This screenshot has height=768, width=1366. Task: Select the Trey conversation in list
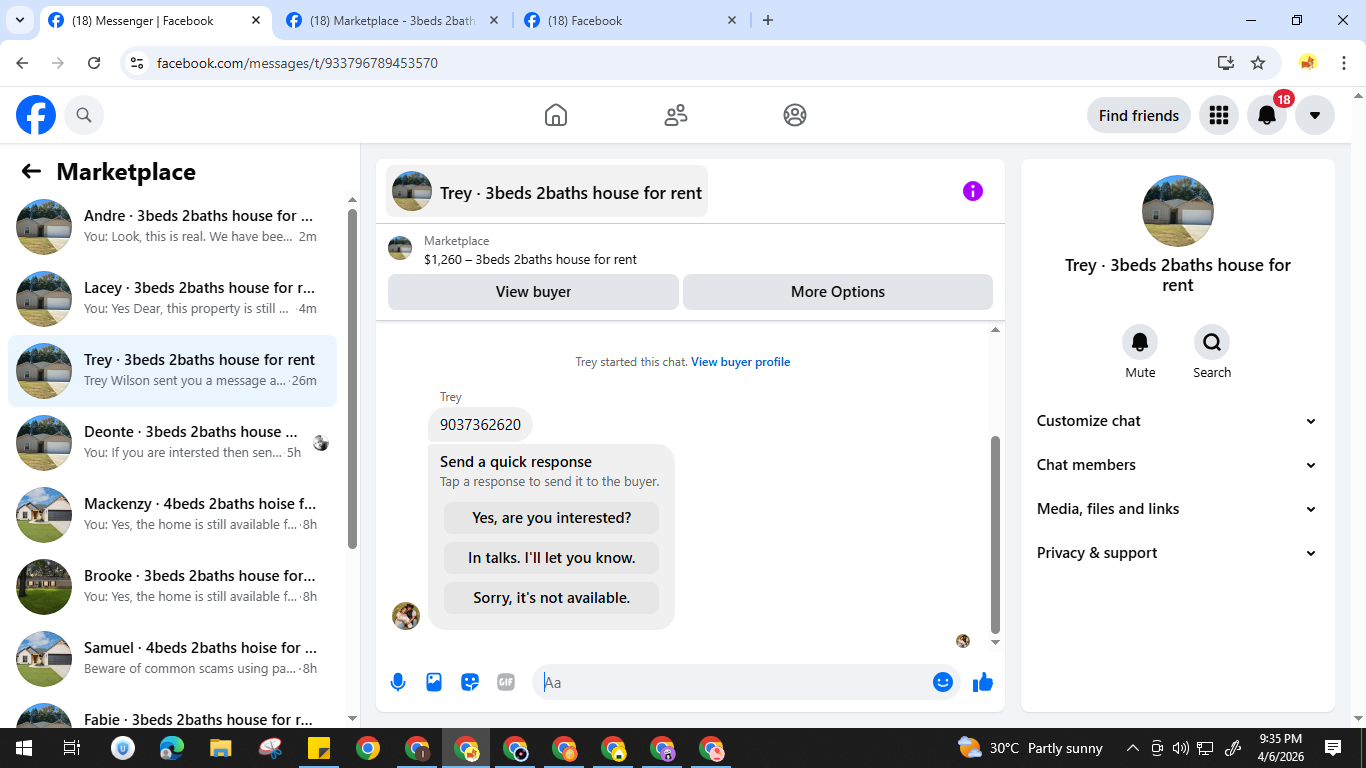(x=172, y=371)
